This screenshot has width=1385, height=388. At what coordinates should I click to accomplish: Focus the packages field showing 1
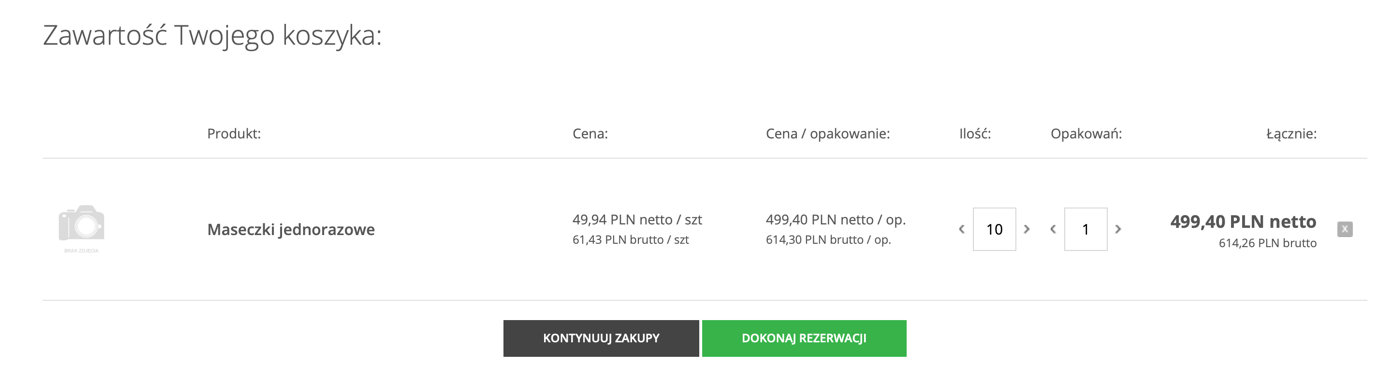pos(1085,229)
